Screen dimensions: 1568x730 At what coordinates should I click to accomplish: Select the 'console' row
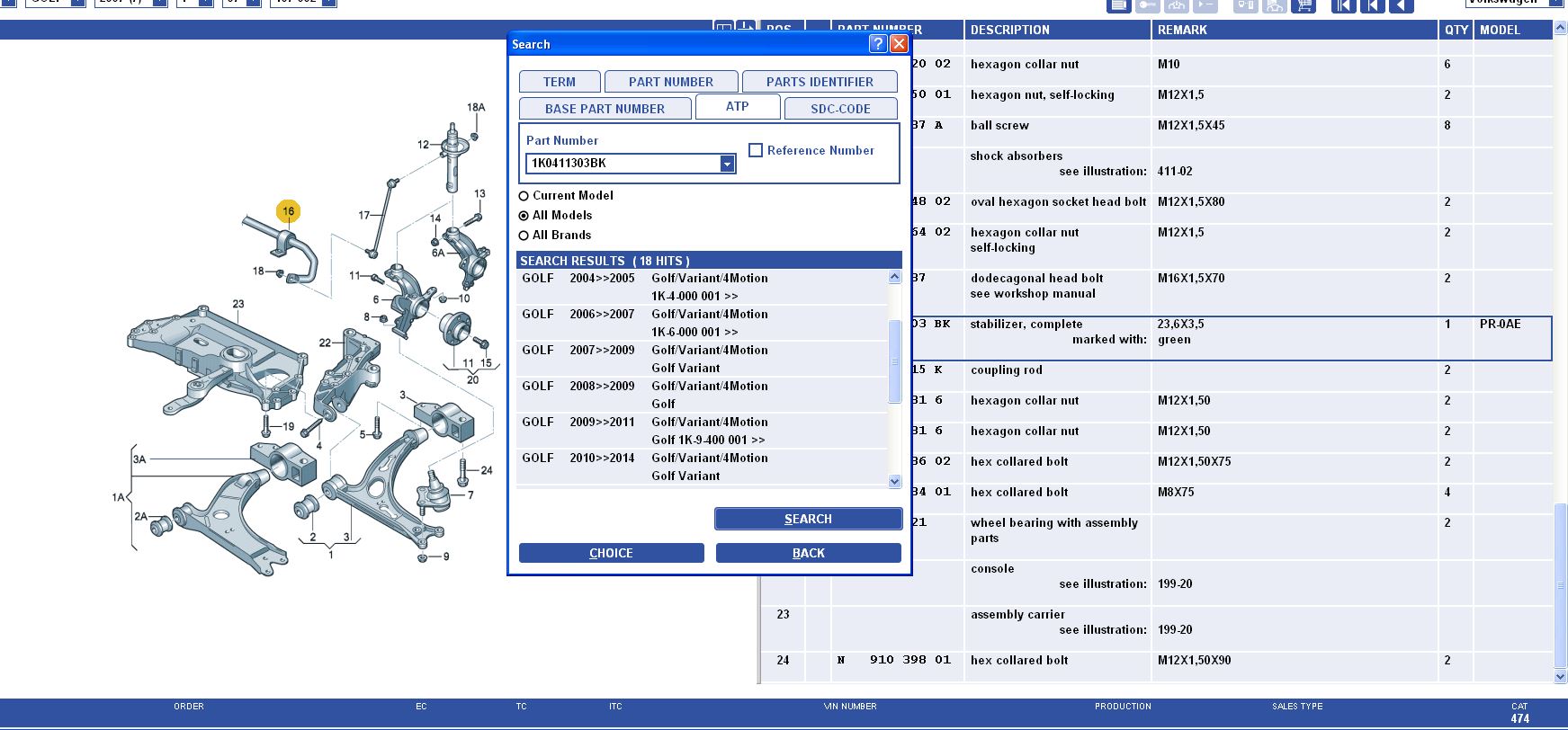1157,583
